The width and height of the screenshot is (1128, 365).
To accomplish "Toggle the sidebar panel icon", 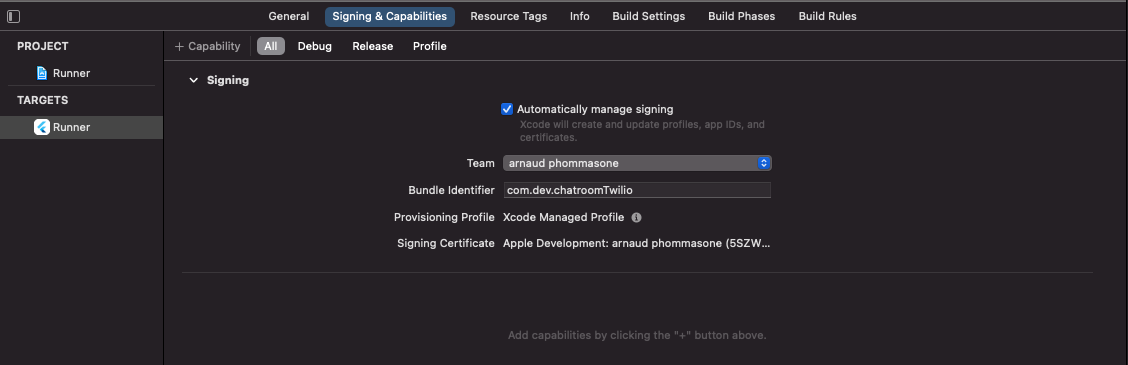I will point(13,16).
